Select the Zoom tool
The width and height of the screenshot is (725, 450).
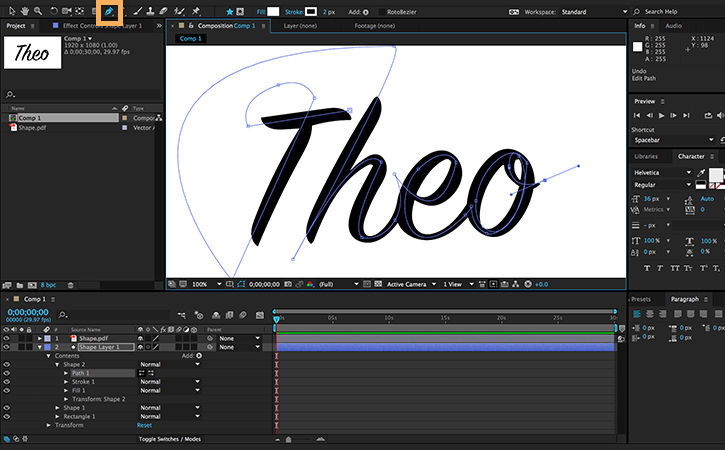tap(38, 11)
